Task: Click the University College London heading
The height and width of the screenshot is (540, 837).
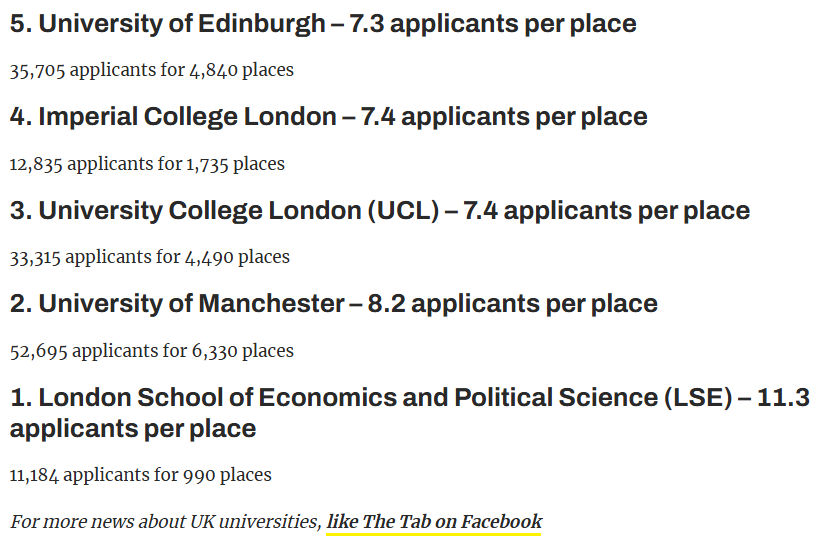Action: point(379,211)
